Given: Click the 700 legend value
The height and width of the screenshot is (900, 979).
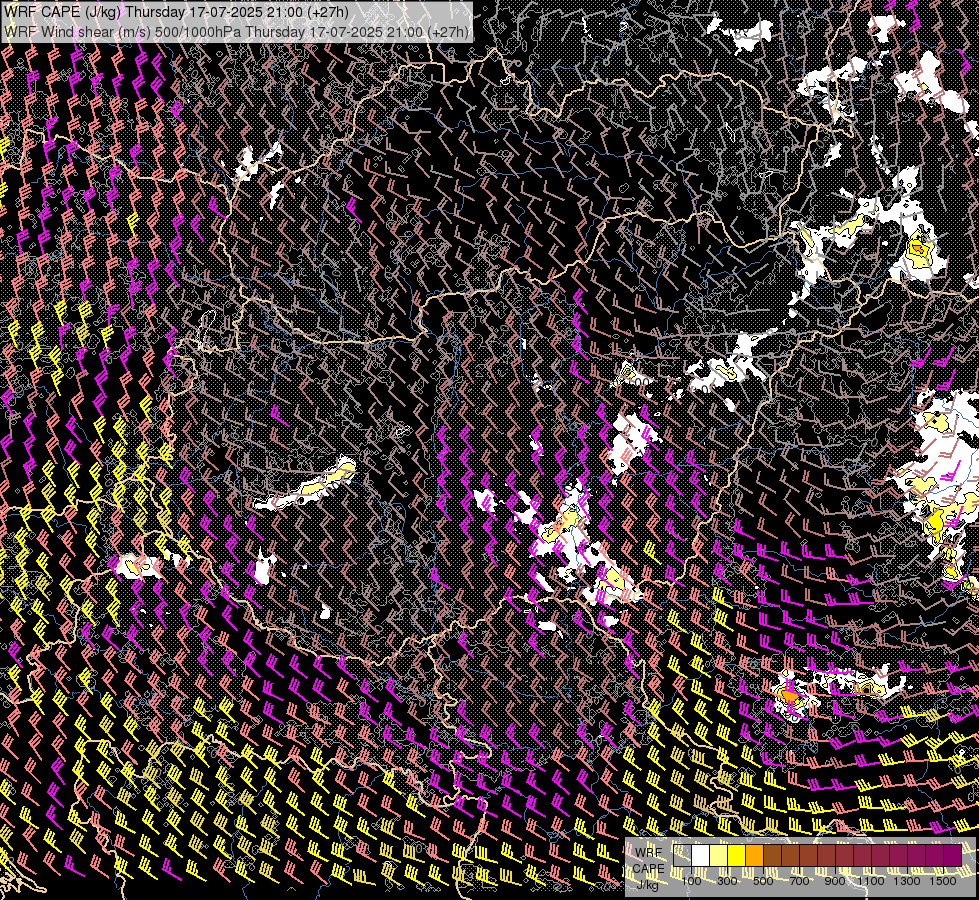Looking at the screenshot, I should (x=799, y=881).
